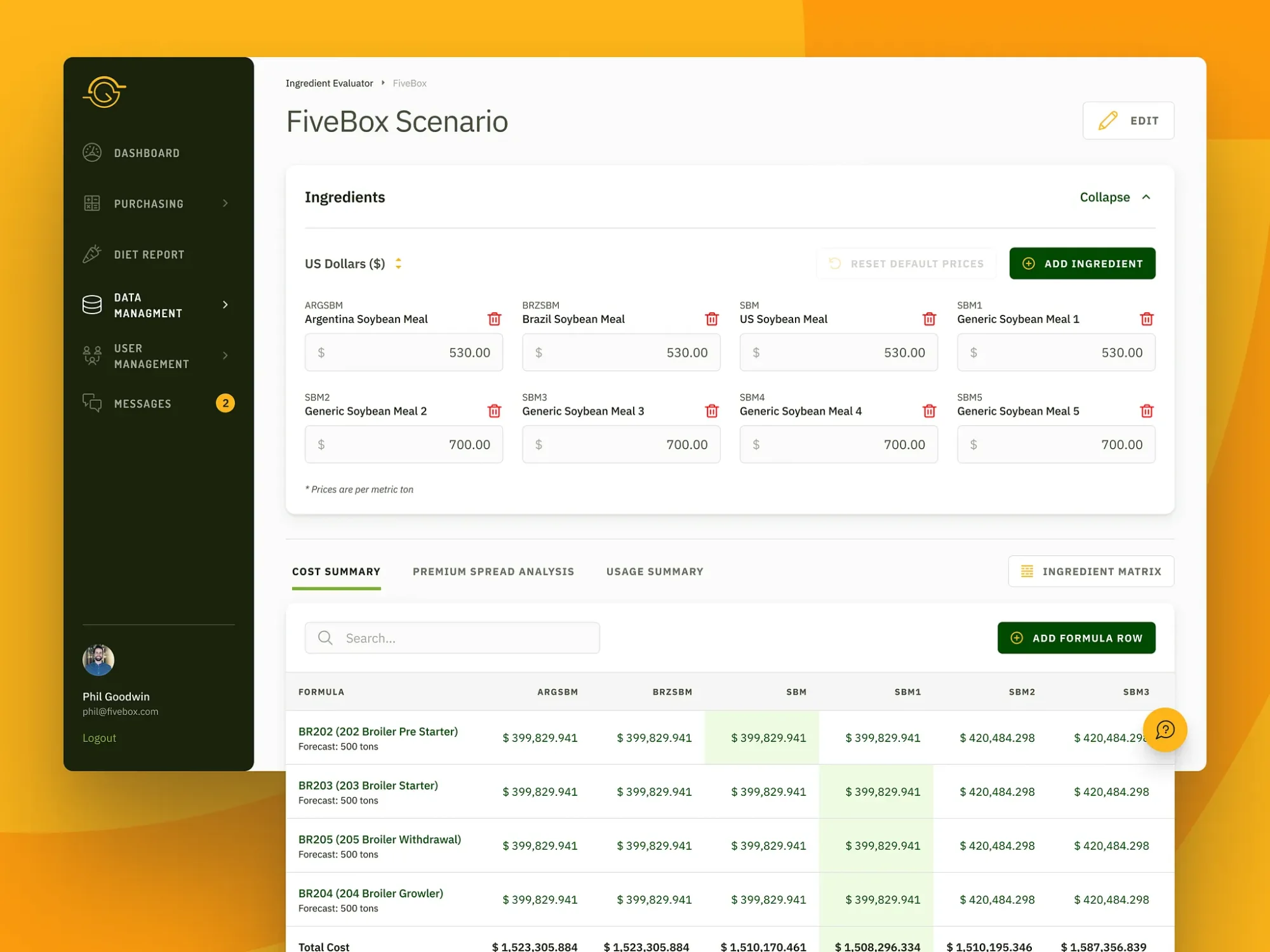This screenshot has width=1270, height=952.
Task: Edit Generic Soybean Meal 3 price field
Action: point(621,444)
